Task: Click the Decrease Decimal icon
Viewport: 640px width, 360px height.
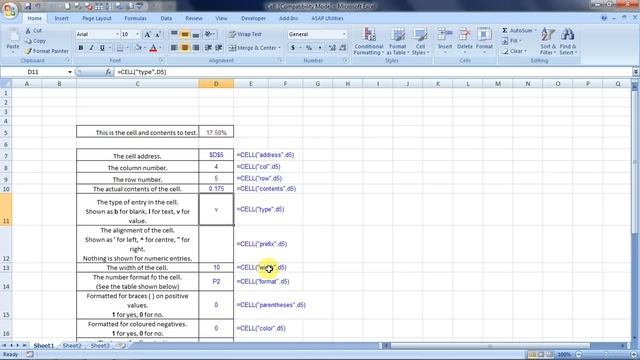Action: pyautogui.click(x=343, y=48)
